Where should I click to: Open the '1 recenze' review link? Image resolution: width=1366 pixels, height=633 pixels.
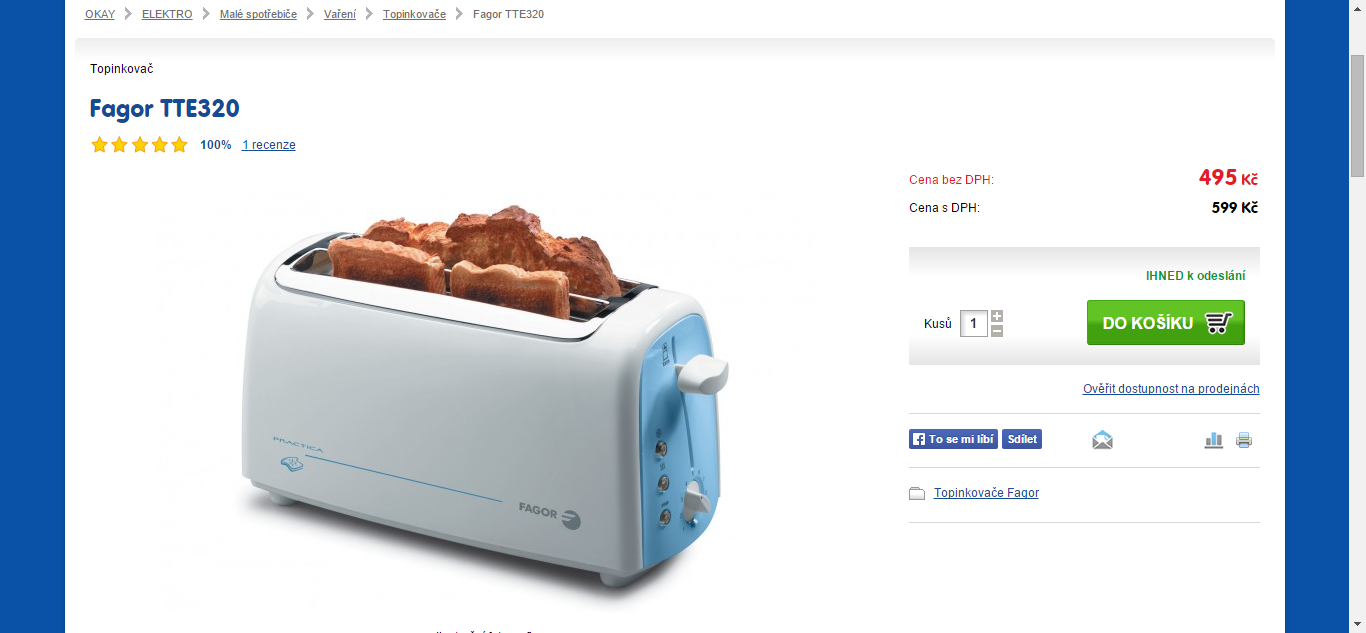point(269,145)
